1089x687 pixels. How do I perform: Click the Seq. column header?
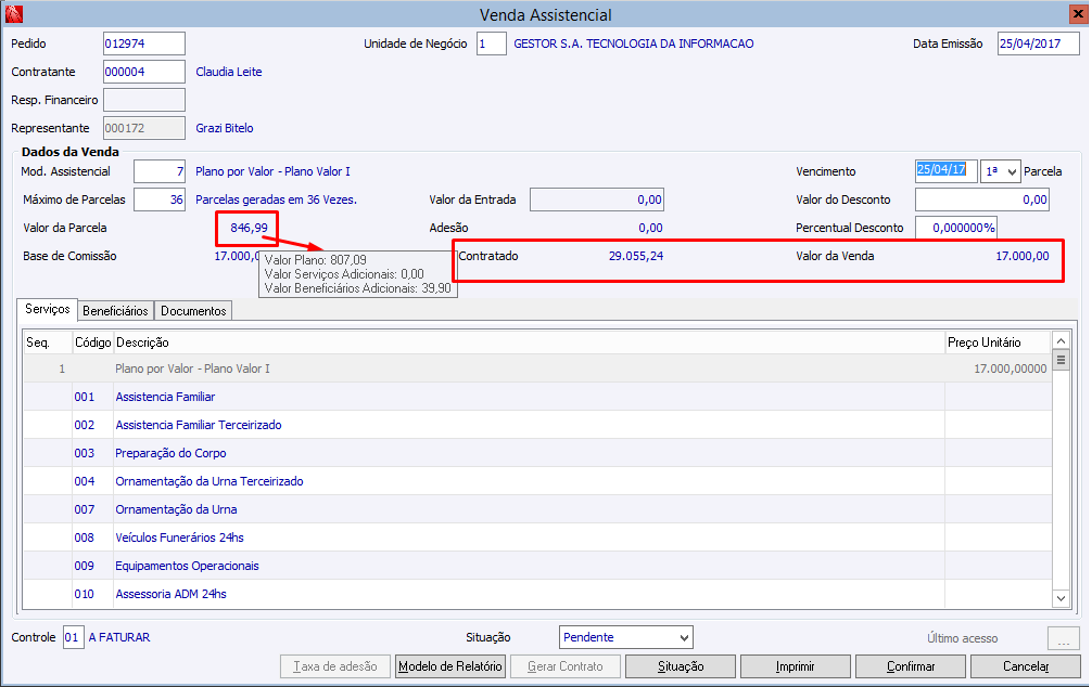tap(48, 342)
